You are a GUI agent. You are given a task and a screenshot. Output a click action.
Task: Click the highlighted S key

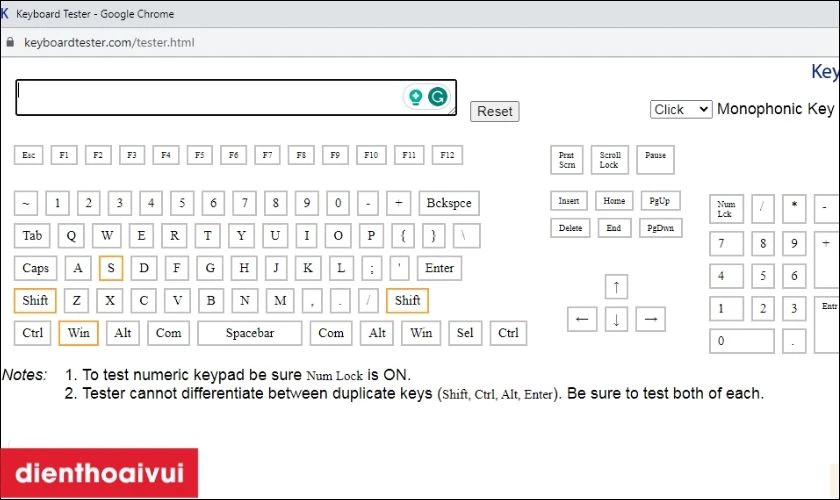pyautogui.click(x=111, y=268)
